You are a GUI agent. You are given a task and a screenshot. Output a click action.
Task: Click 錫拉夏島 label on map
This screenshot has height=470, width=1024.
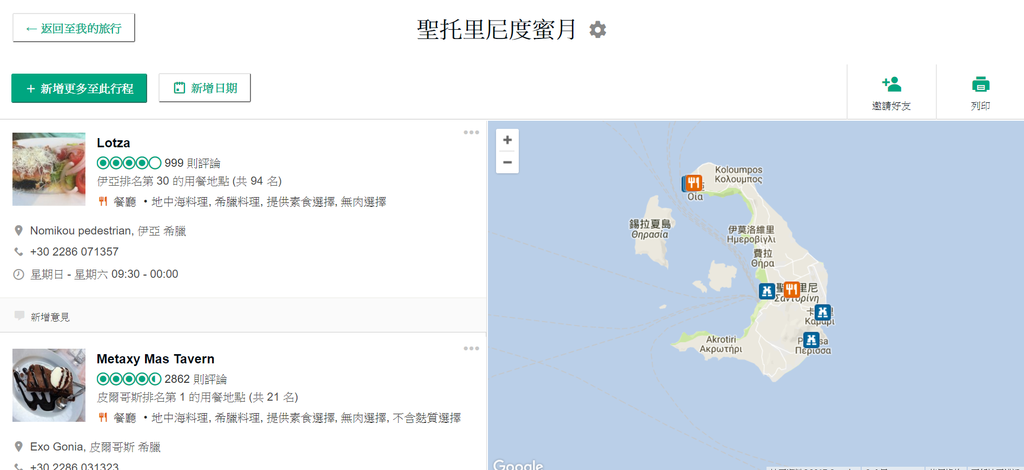(650, 229)
